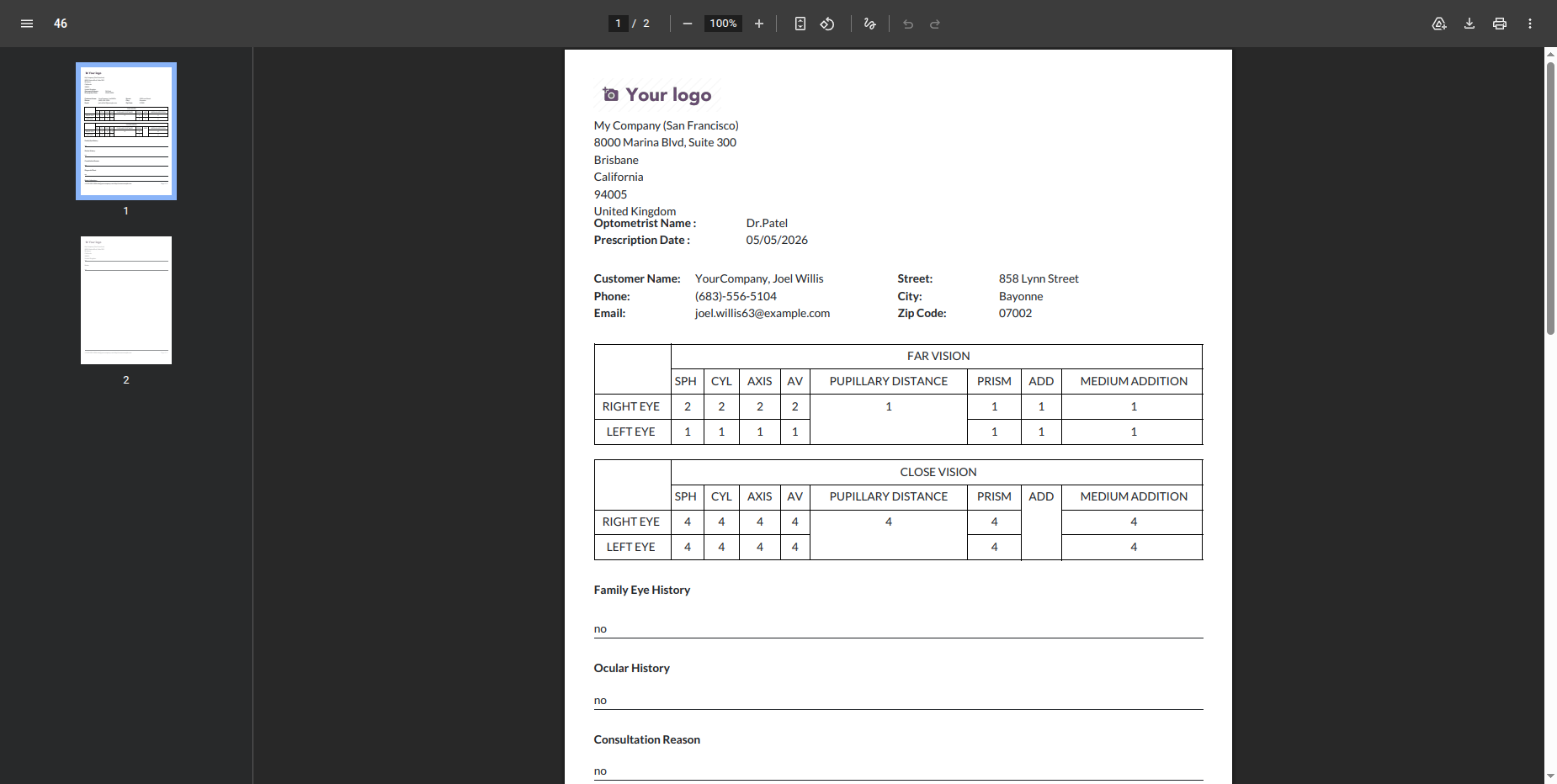1557x784 pixels.
Task: Click the scroll up arrow
Action: (1550, 54)
